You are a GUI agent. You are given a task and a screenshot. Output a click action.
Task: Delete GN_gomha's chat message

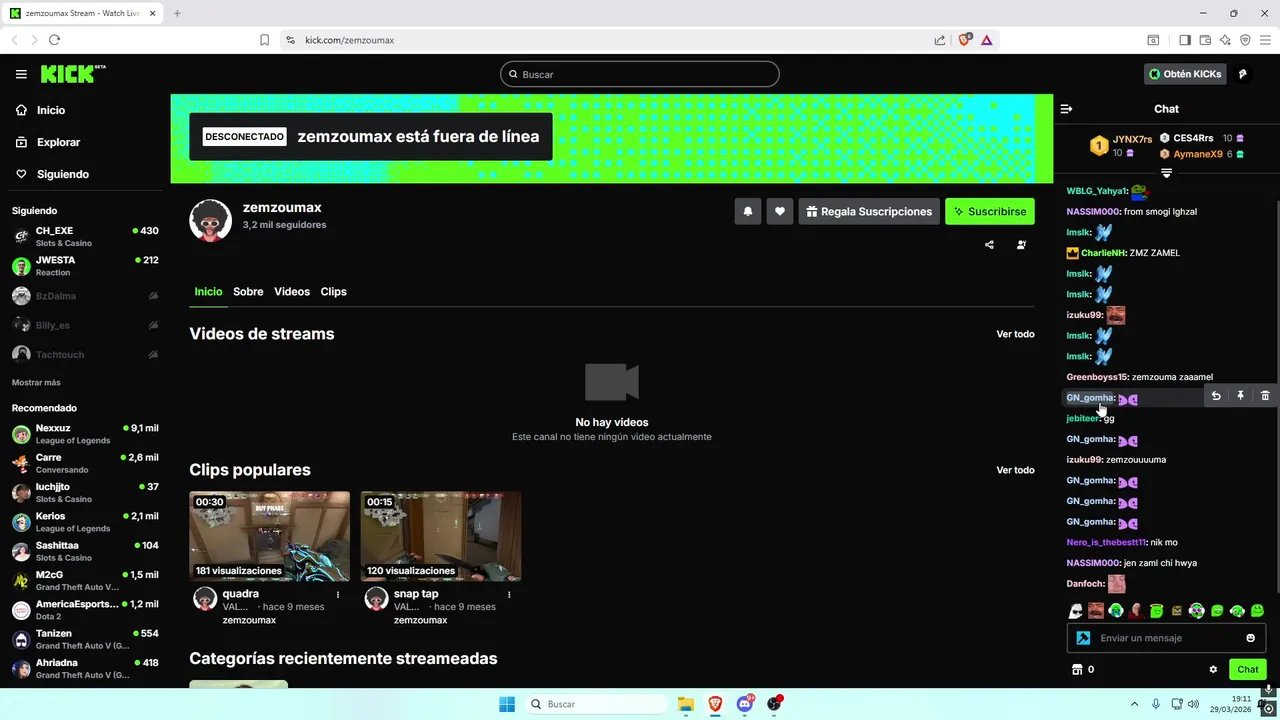click(1265, 396)
